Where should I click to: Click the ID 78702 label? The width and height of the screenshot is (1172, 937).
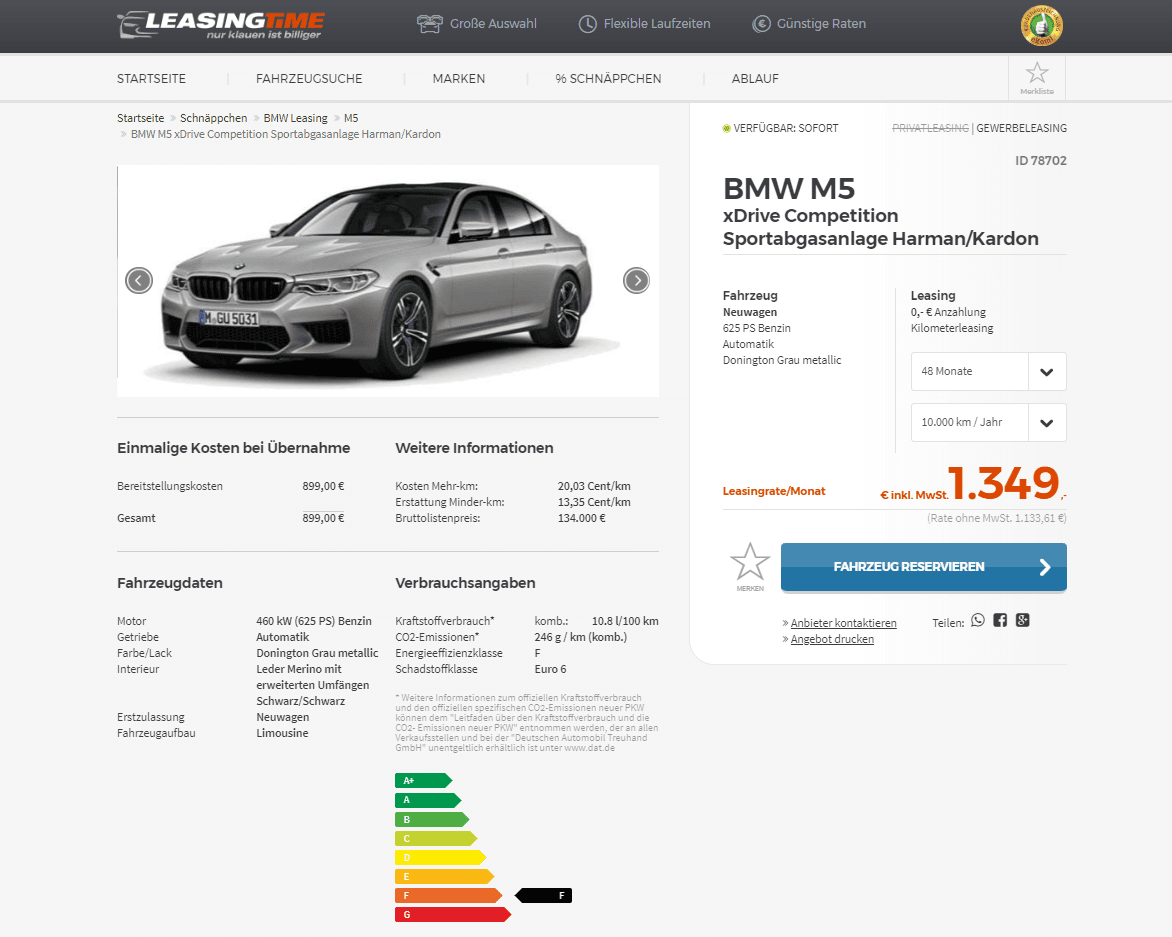pyautogui.click(x=1040, y=161)
